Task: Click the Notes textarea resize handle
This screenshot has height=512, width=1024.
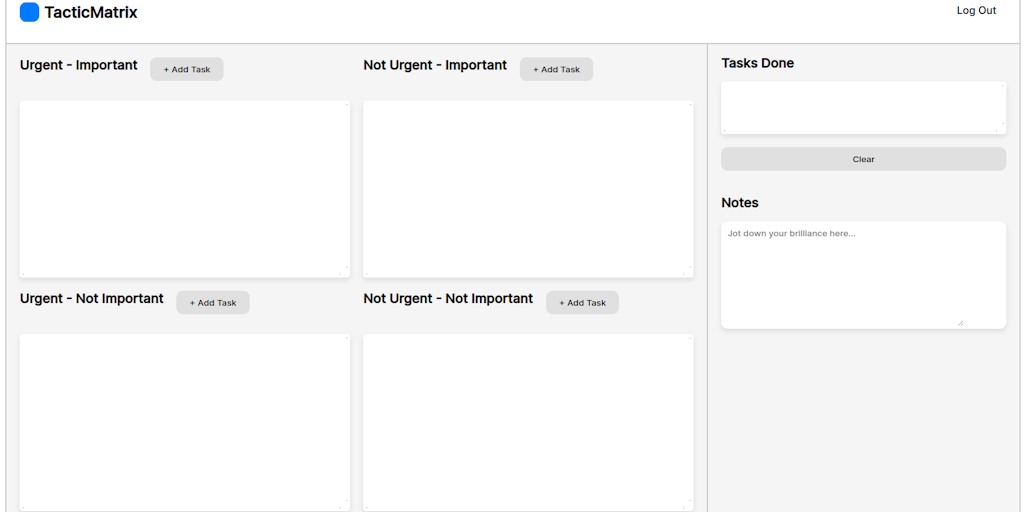Action: (960, 322)
